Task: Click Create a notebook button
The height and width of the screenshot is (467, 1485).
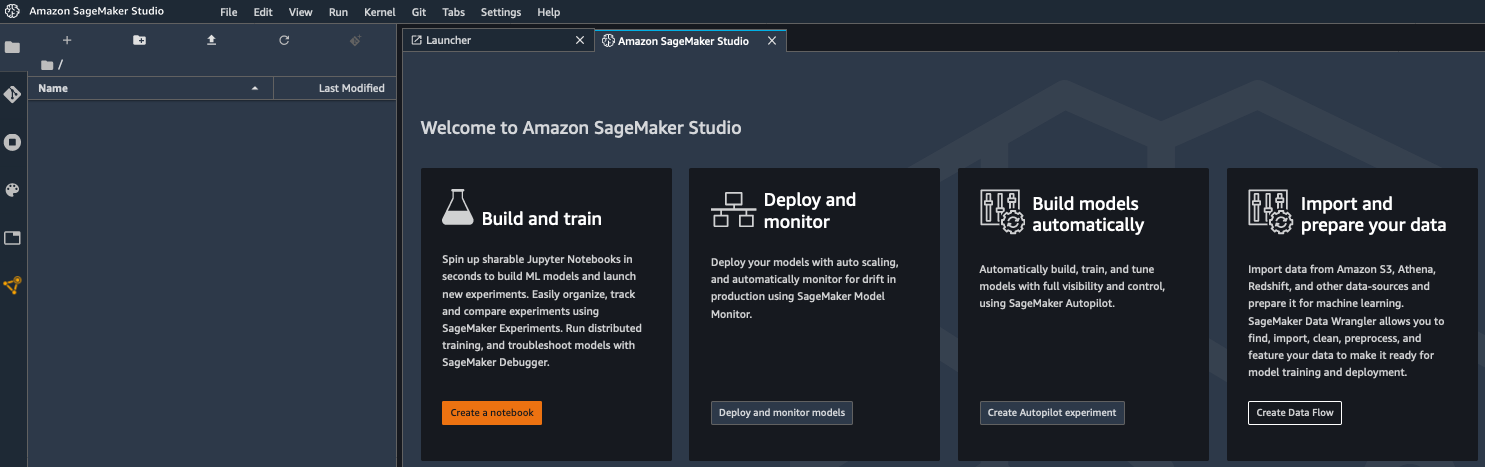Action: click(492, 413)
